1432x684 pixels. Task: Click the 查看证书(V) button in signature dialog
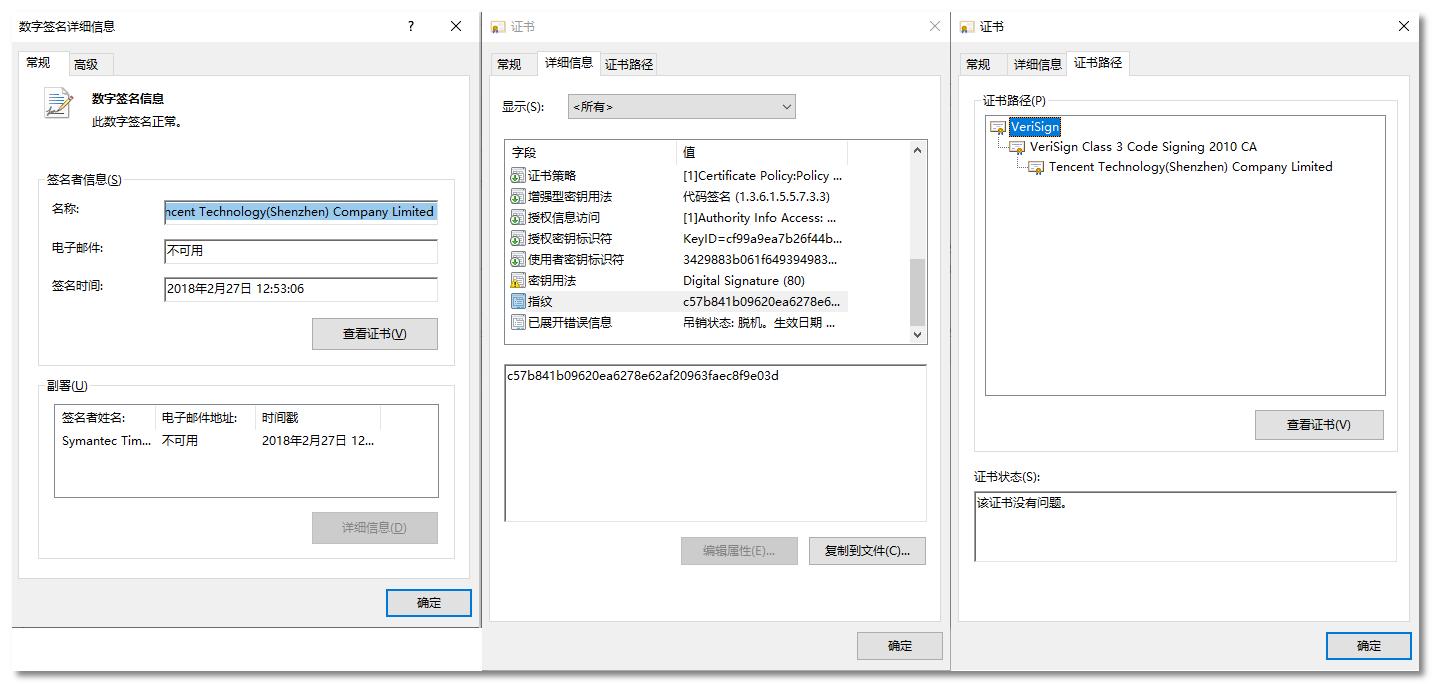pyautogui.click(x=374, y=333)
